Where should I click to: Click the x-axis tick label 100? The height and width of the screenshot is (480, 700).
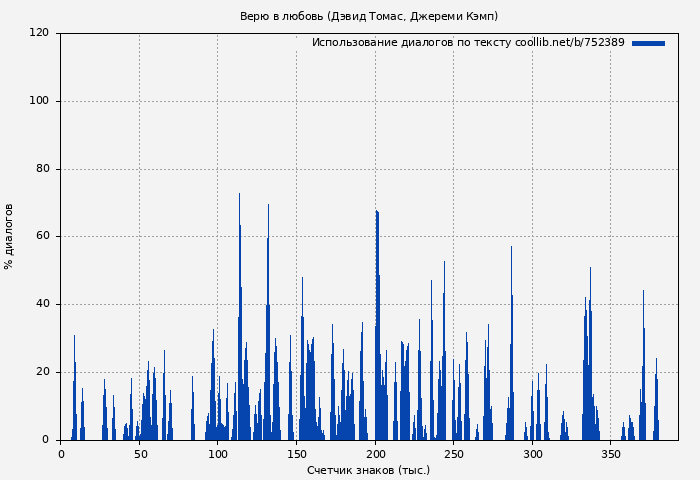point(218,454)
